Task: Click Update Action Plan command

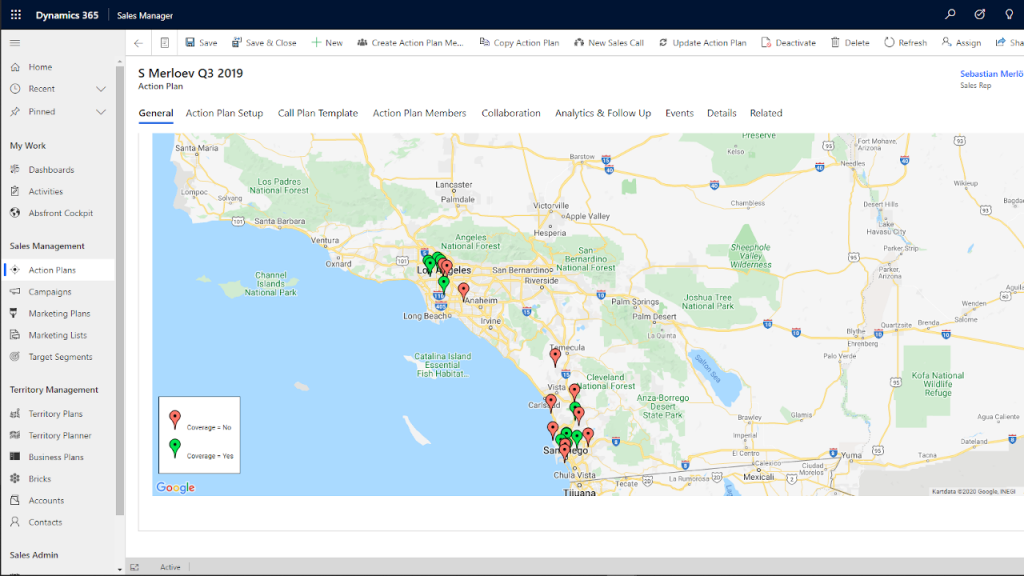Action: [x=702, y=42]
